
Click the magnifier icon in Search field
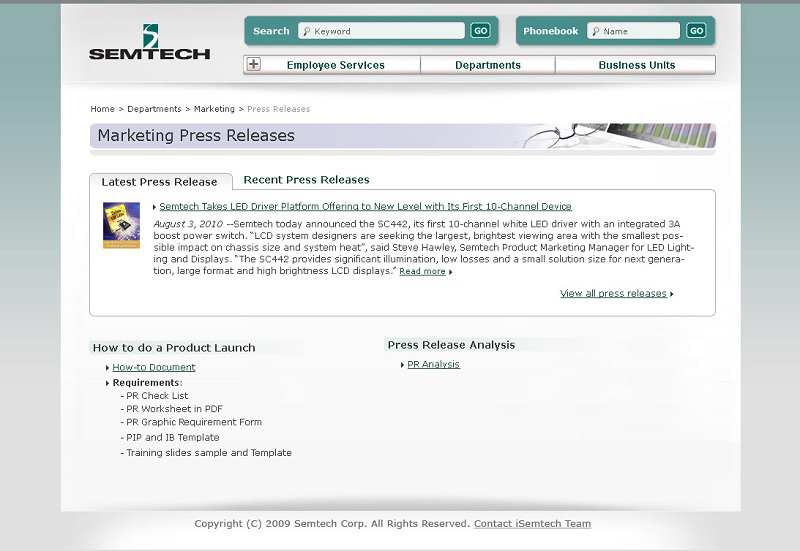point(307,32)
